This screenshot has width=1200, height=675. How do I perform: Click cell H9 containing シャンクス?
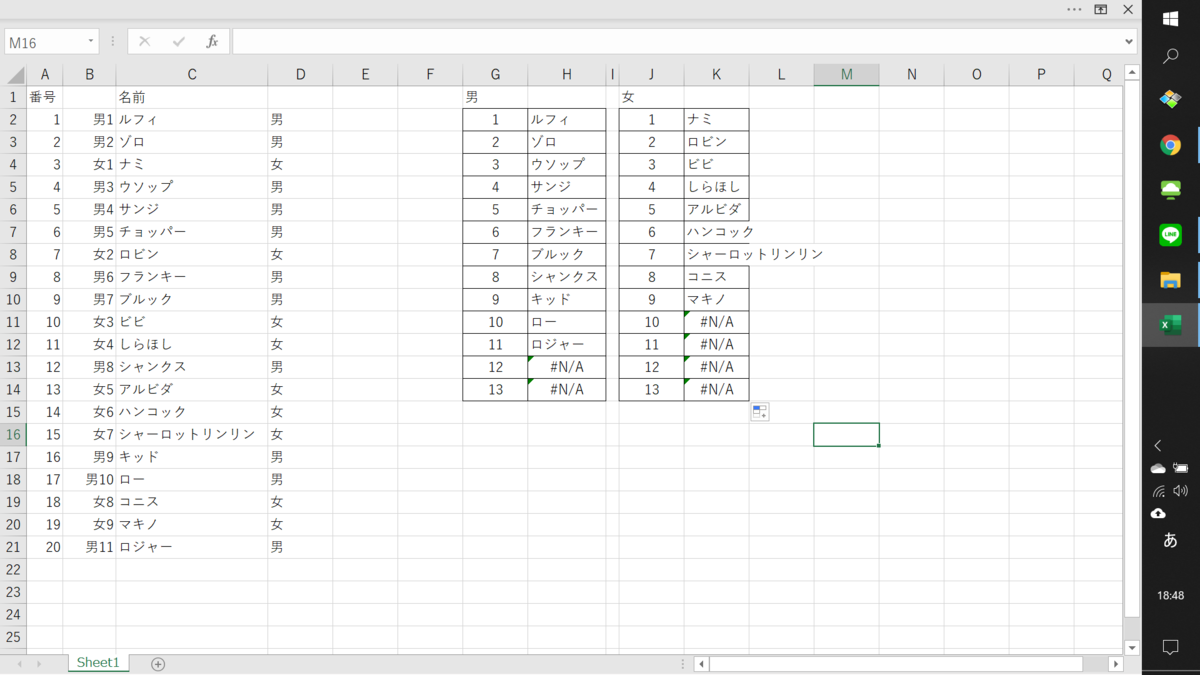coord(567,277)
